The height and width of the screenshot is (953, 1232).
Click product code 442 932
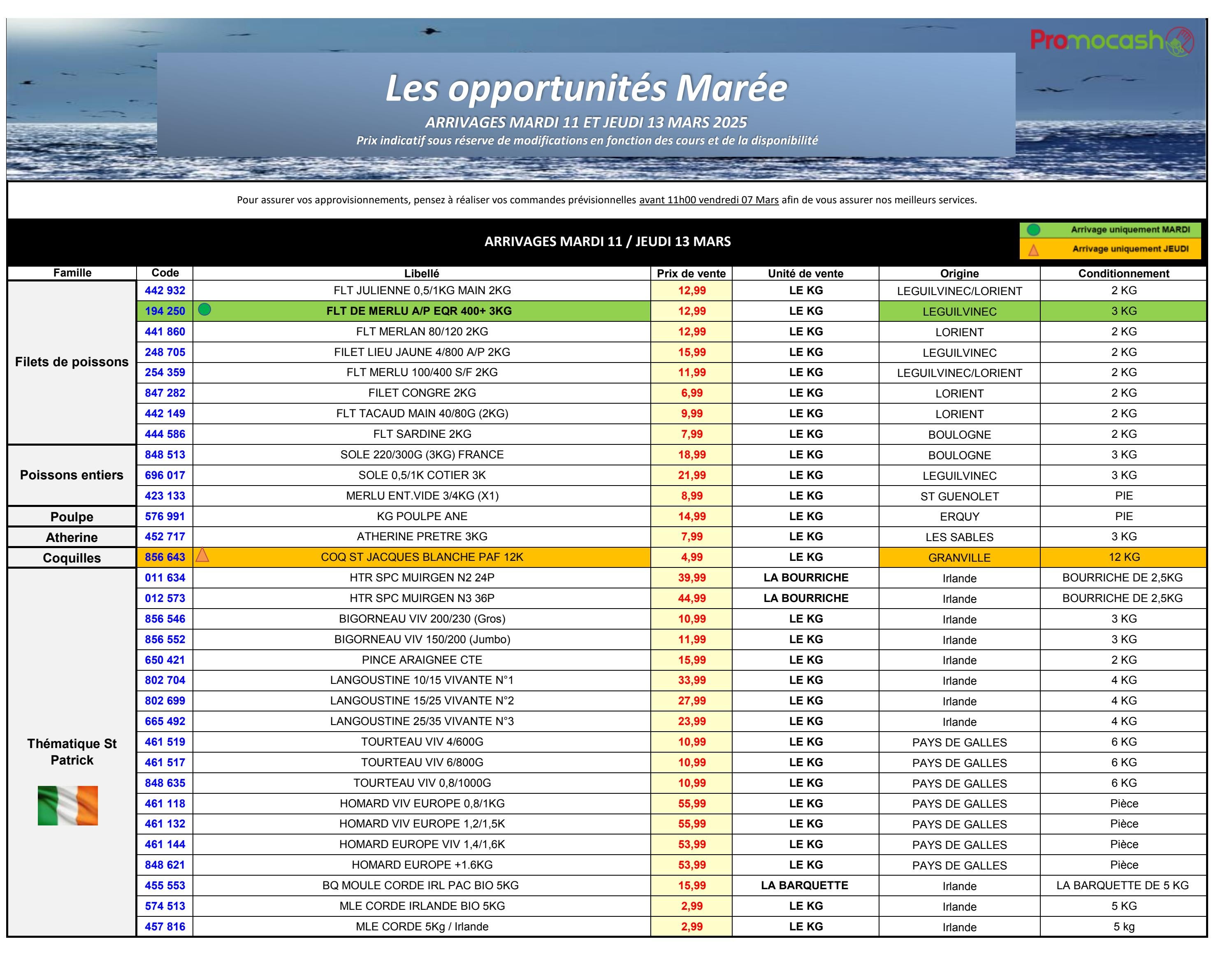point(165,291)
